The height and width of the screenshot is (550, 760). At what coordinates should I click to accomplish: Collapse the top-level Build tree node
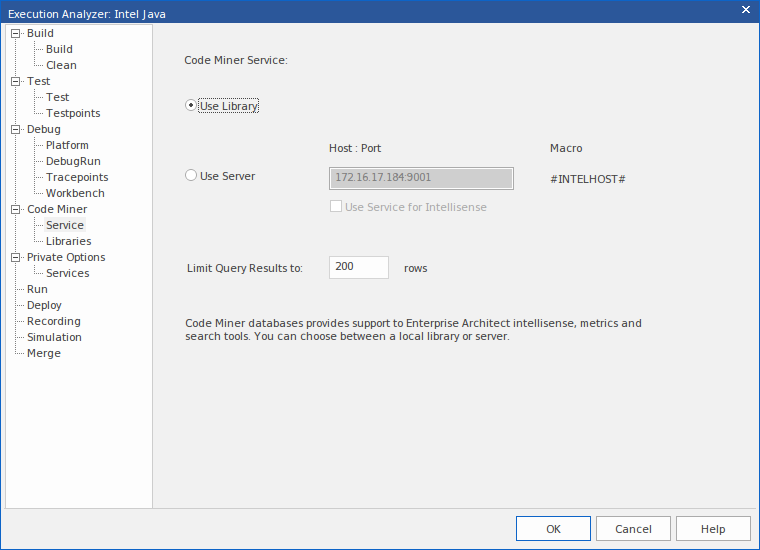[16, 33]
